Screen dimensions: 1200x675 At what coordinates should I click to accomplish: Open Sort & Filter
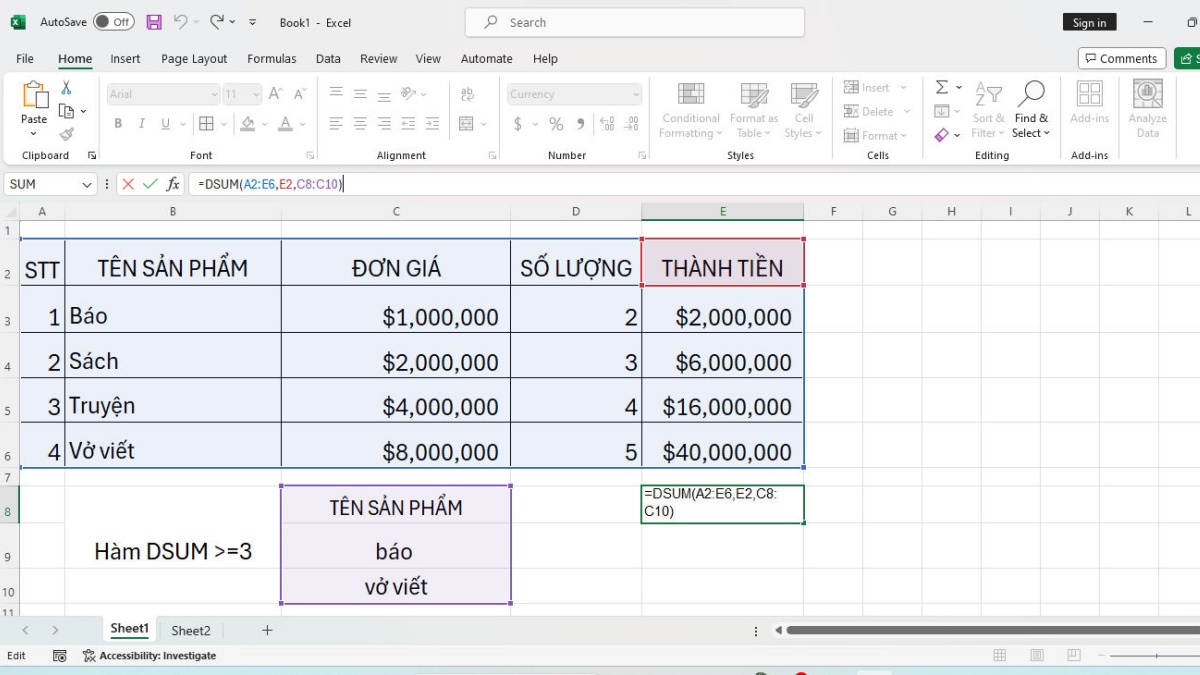tap(988, 111)
